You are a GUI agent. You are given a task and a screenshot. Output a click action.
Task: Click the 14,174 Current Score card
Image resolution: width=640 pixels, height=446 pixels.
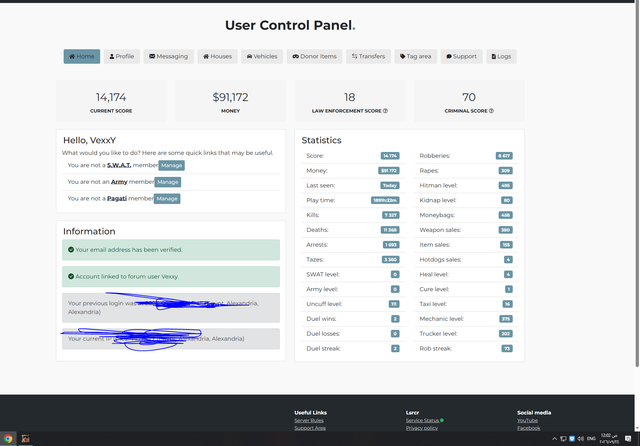pos(111,101)
